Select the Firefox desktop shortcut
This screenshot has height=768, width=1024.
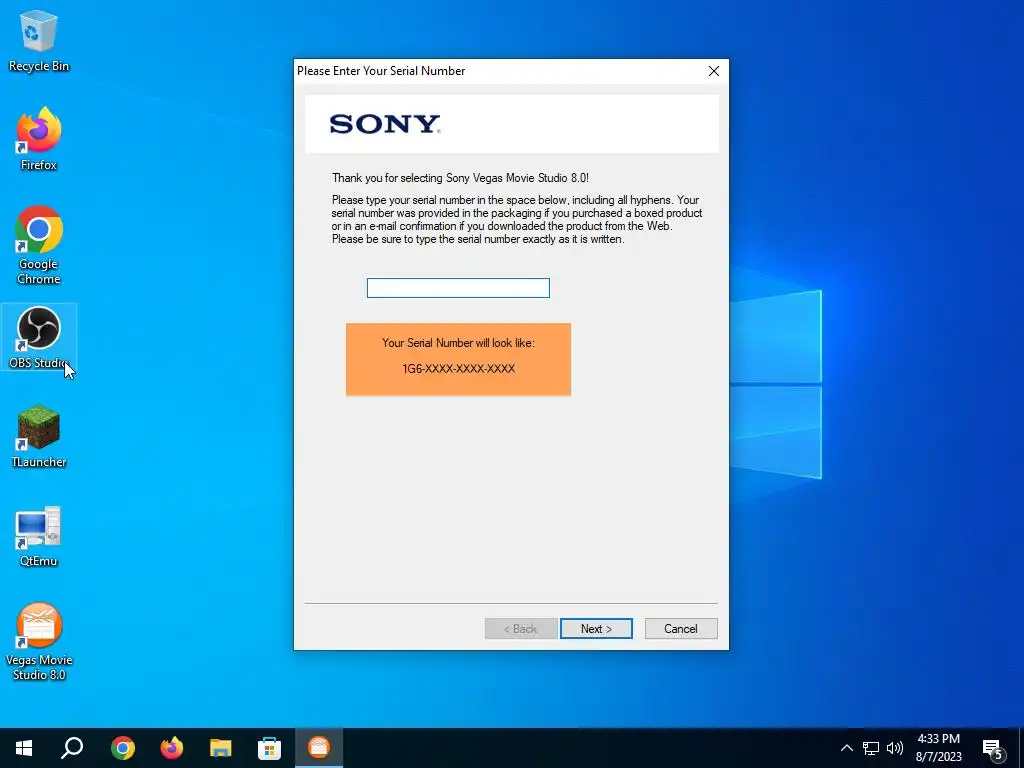coord(39,139)
